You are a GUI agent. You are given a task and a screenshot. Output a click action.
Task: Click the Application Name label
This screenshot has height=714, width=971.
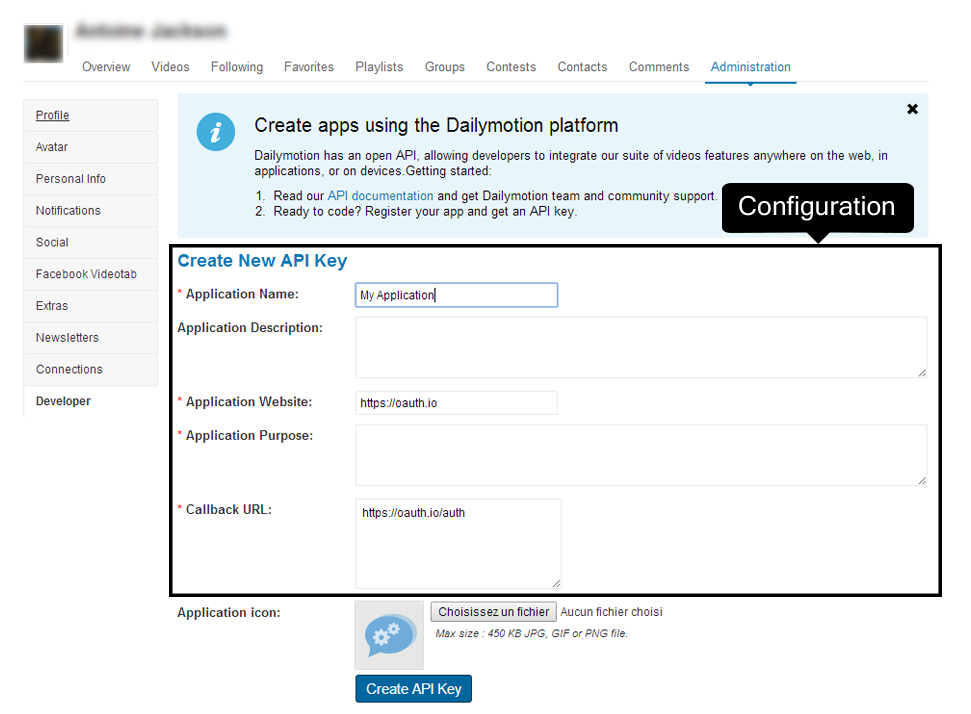pyautogui.click(x=242, y=294)
